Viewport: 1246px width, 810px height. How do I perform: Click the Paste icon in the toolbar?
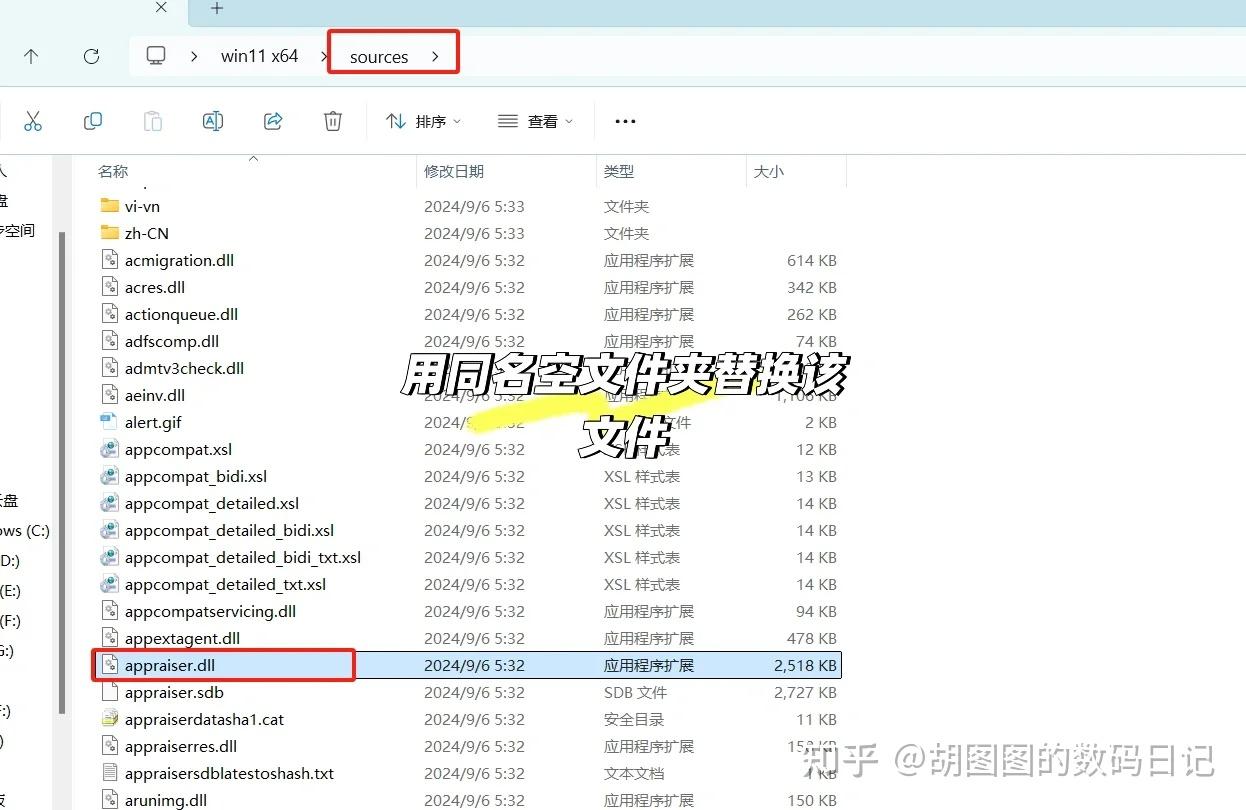click(152, 120)
